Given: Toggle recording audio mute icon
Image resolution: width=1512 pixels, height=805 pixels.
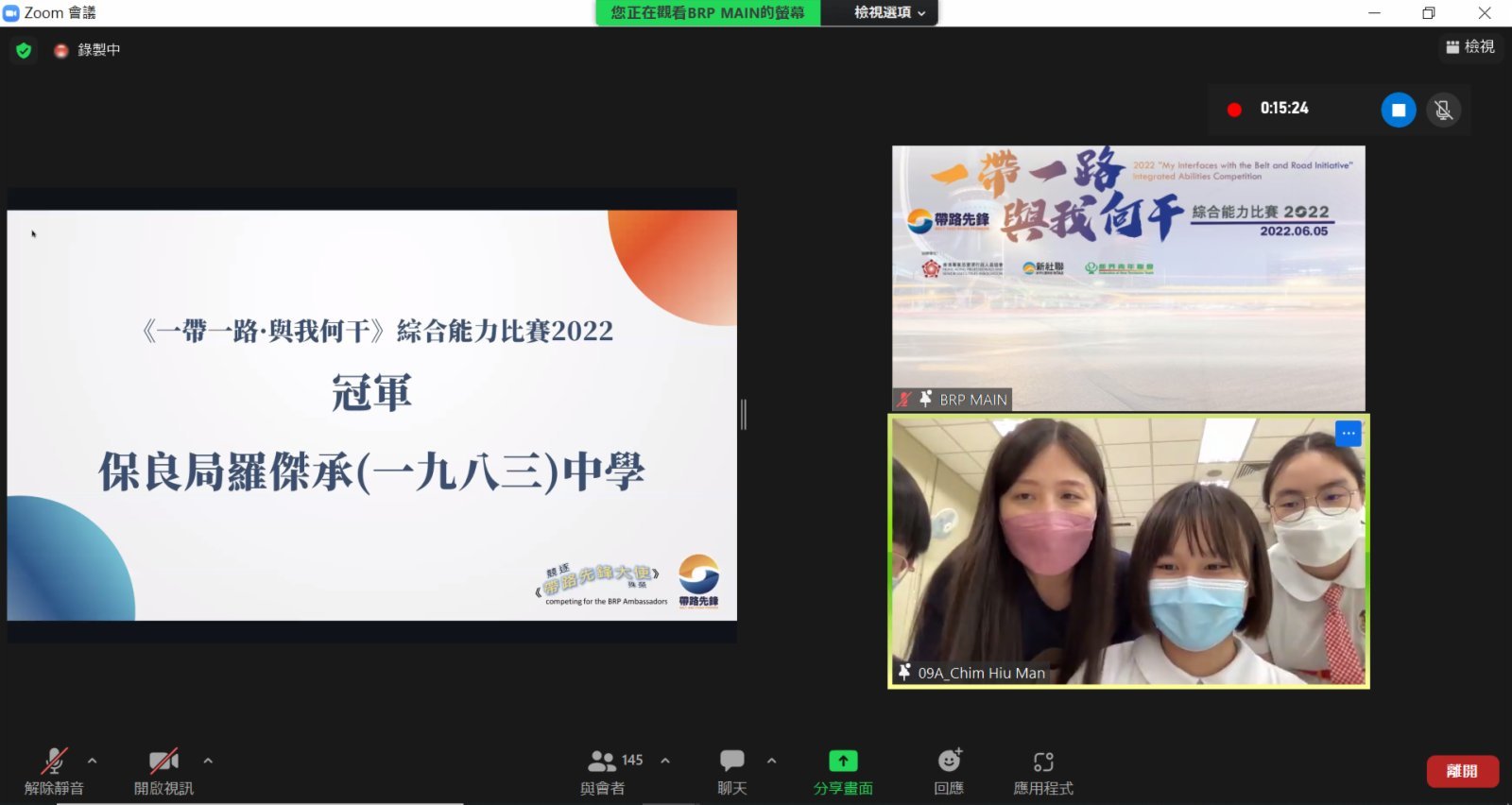Looking at the screenshot, I should (1443, 110).
